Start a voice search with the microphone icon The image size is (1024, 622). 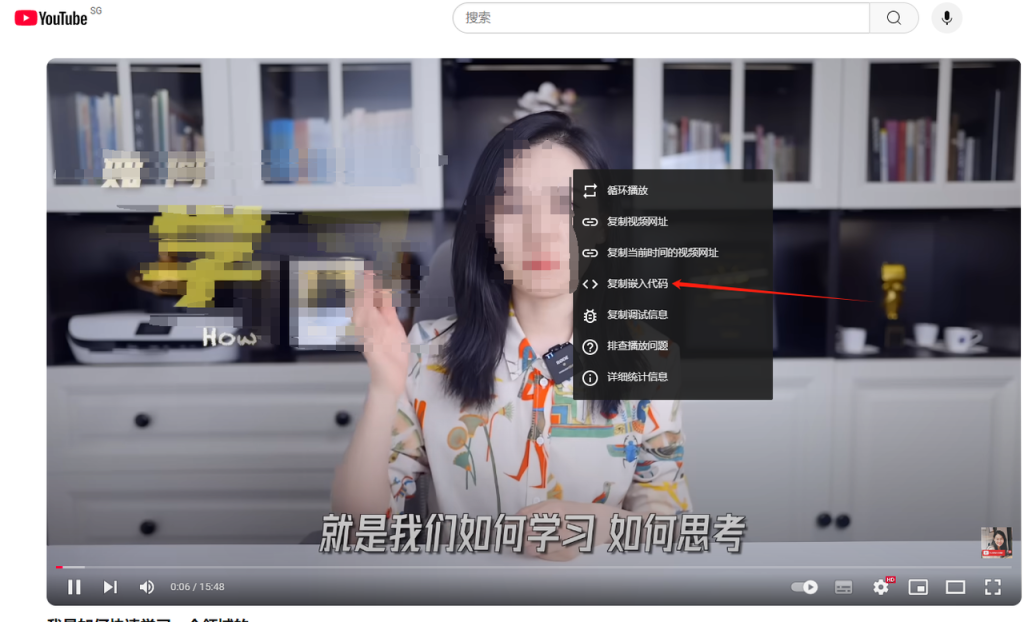(x=946, y=18)
